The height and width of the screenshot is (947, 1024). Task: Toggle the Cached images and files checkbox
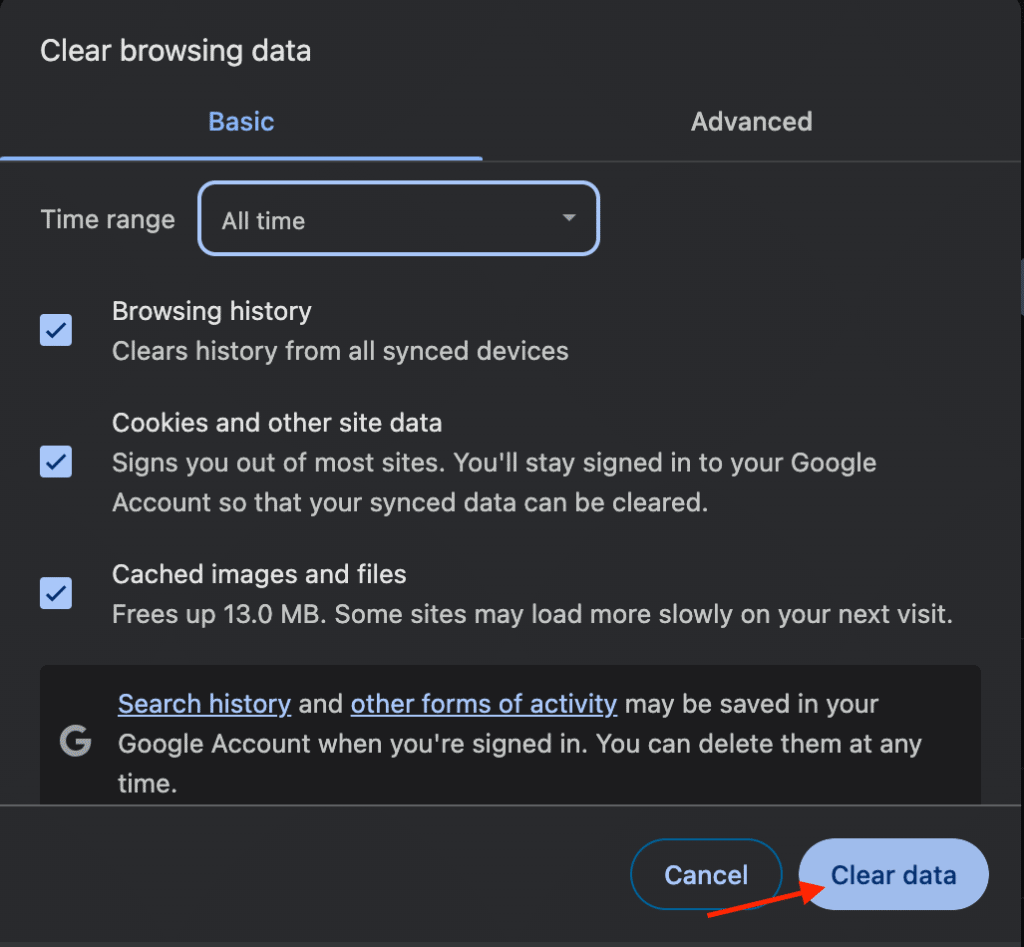coord(55,593)
